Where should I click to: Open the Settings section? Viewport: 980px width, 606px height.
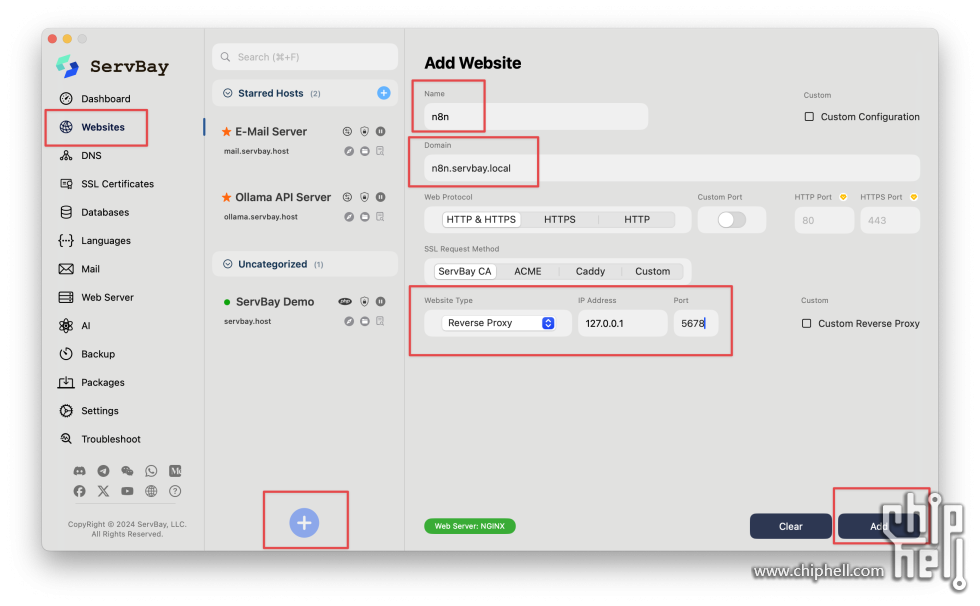[x=89, y=410]
